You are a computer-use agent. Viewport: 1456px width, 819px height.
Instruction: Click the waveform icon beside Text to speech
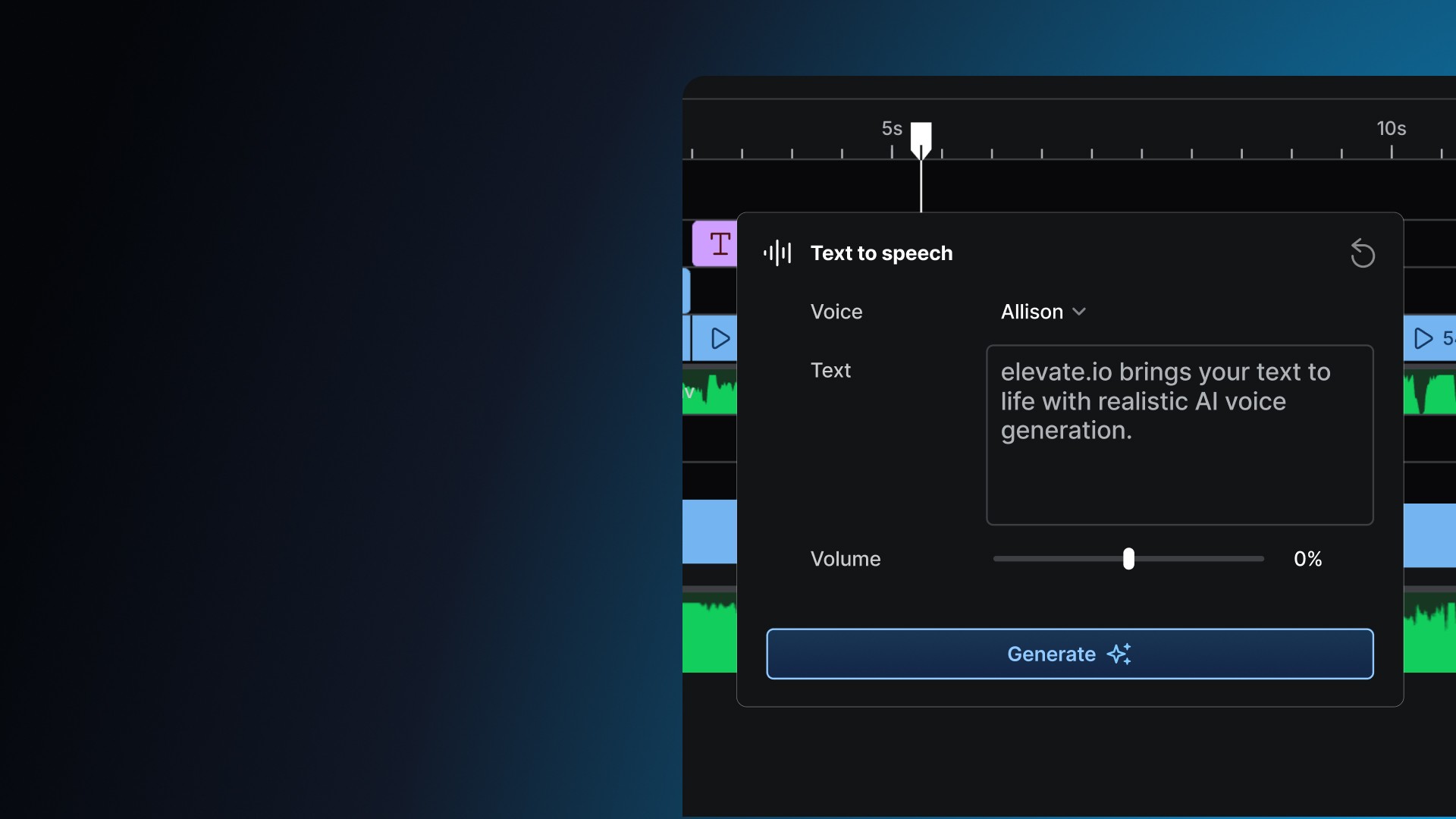(777, 253)
